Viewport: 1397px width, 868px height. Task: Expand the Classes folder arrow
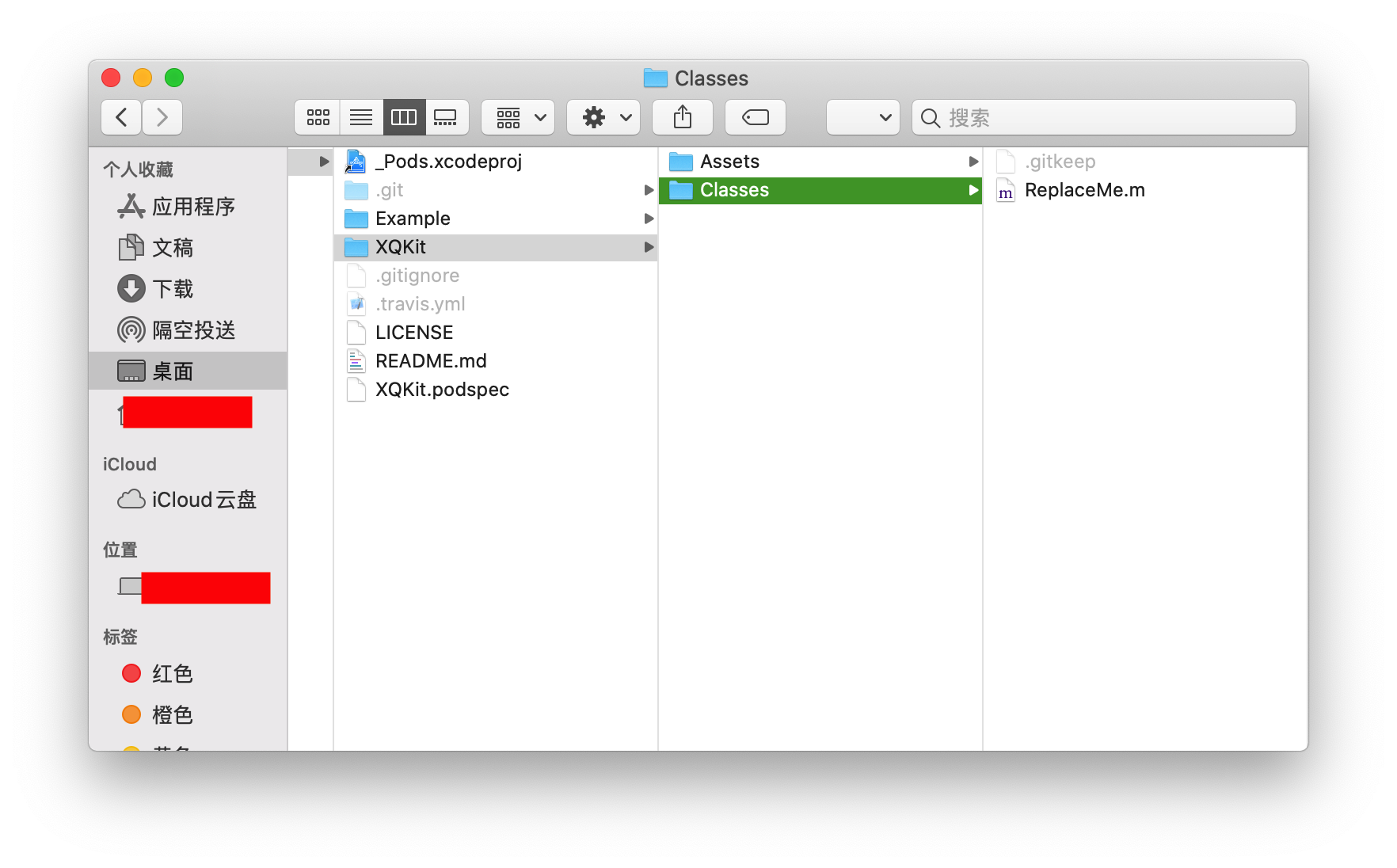coord(973,190)
